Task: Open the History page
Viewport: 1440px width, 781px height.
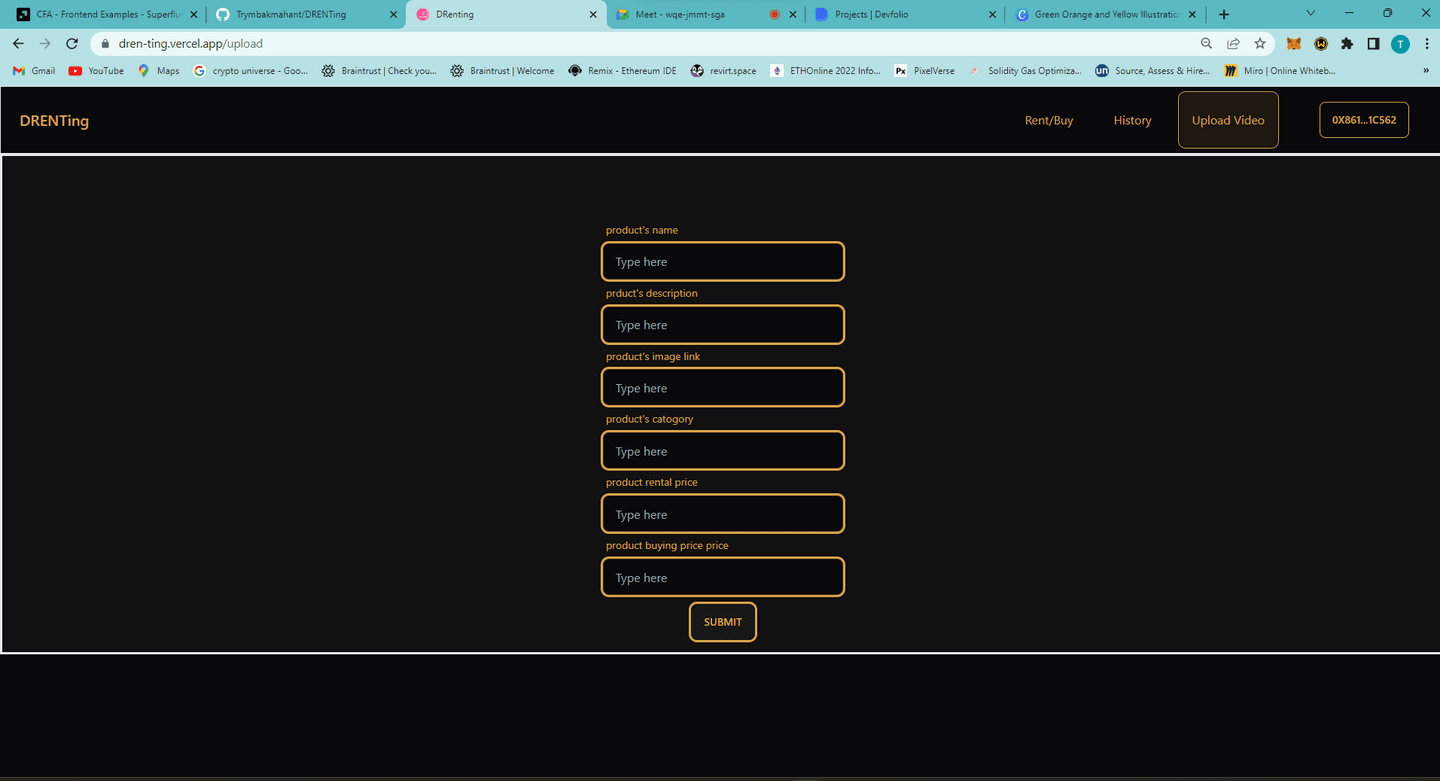Action: point(1132,120)
